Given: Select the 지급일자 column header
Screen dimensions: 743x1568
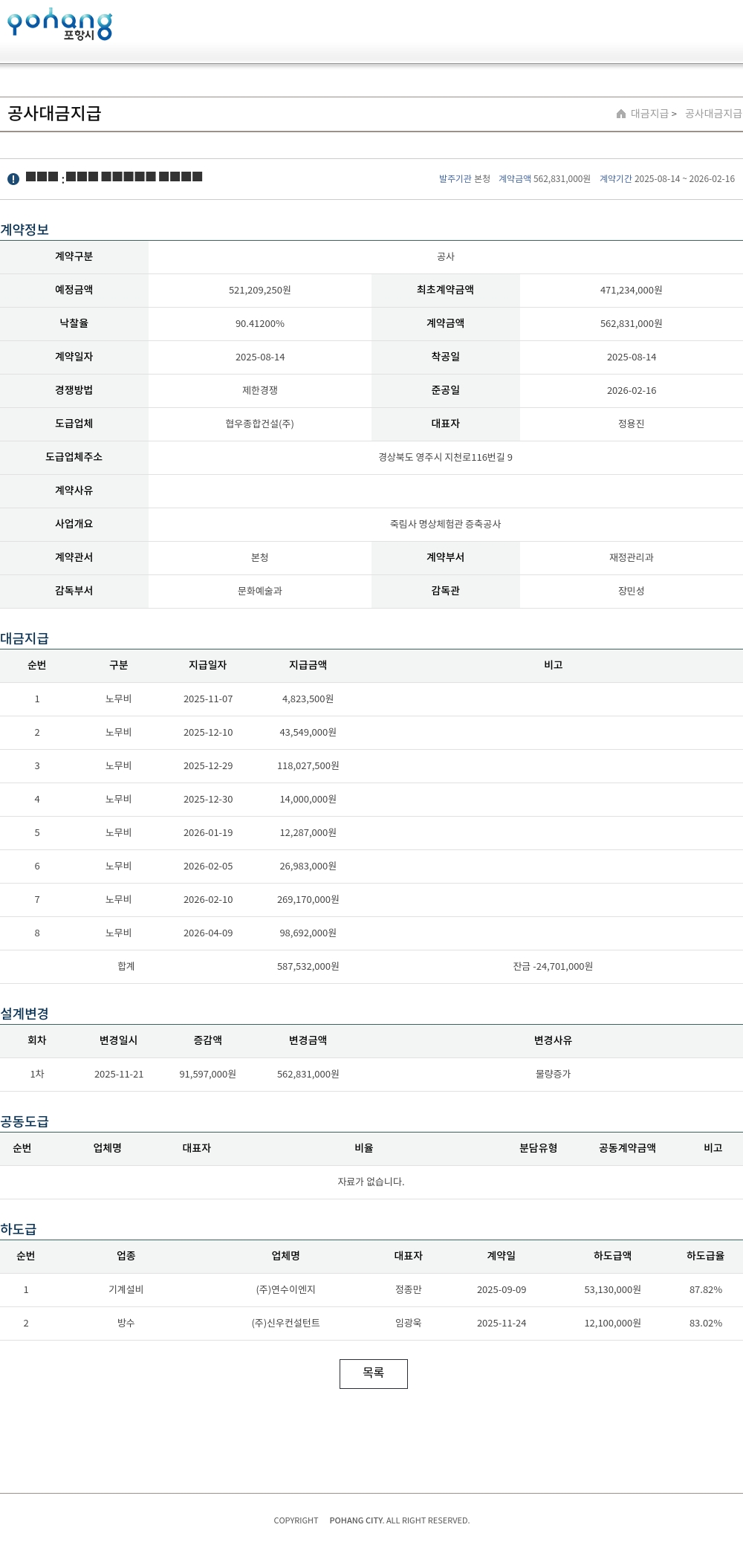Looking at the screenshot, I should 207,665.
